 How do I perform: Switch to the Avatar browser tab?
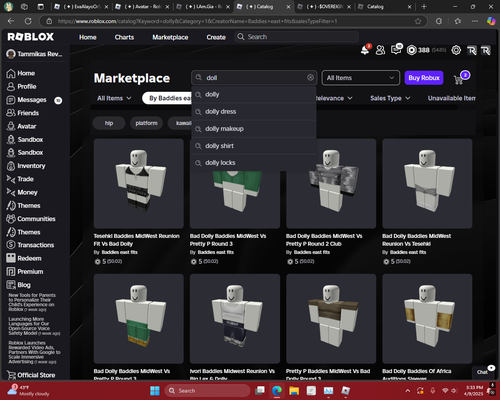click(142, 7)
